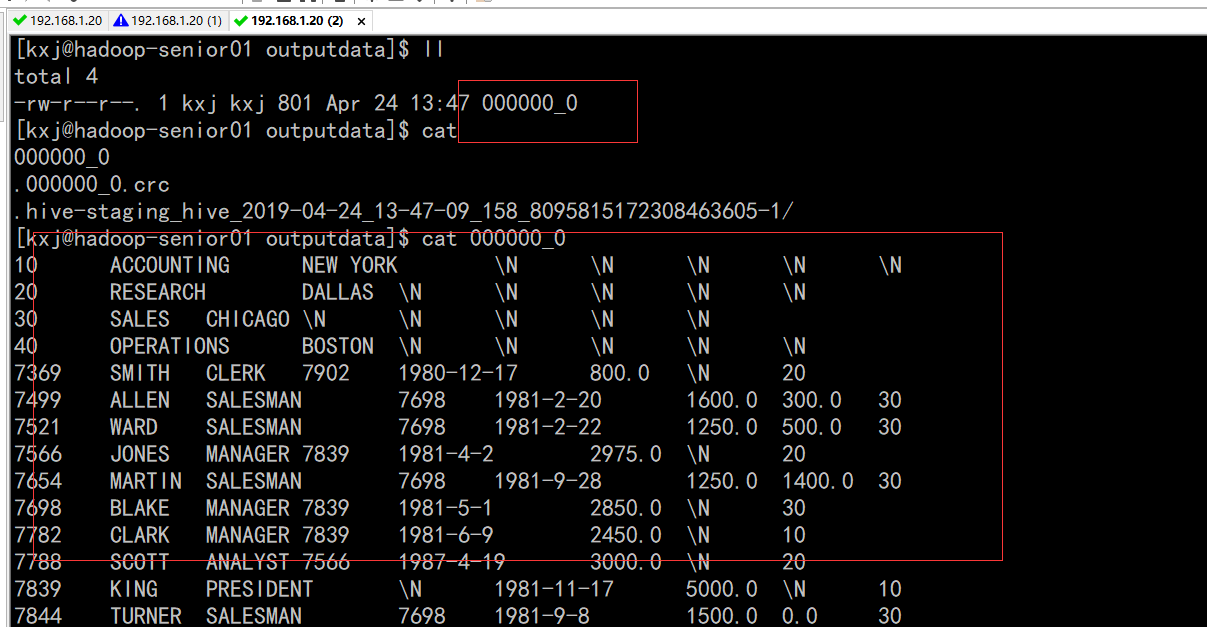Image resolution: width=1207 pixels, height=627 pixels.
Task: Click 'DALLAS' location value
Action: [x=338, y=292]
